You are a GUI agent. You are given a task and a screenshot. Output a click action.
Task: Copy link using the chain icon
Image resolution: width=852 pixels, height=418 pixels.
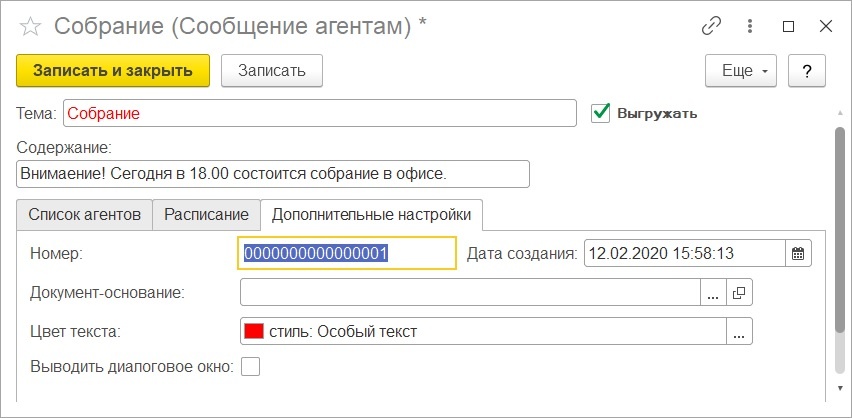(711, 26)
